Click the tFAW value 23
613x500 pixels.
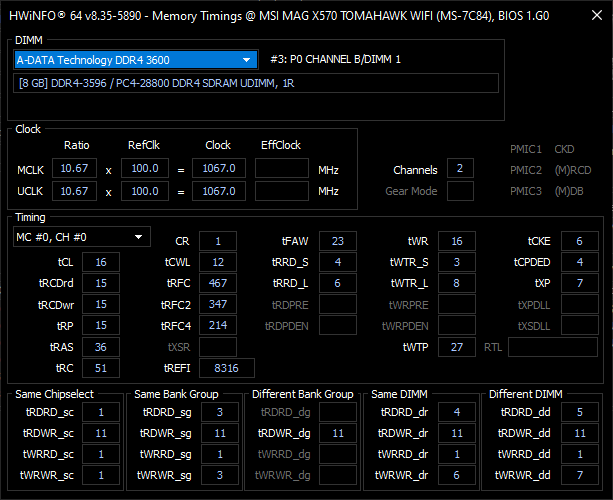click(x=338, y=241)
